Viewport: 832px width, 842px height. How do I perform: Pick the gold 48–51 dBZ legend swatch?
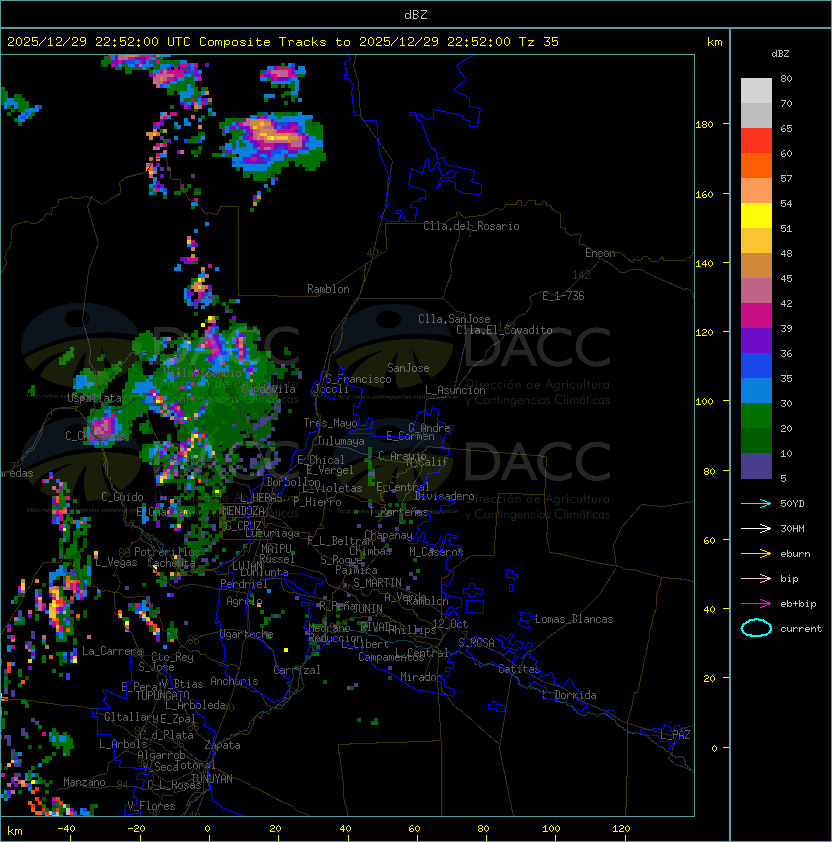(x=756, y=241)
